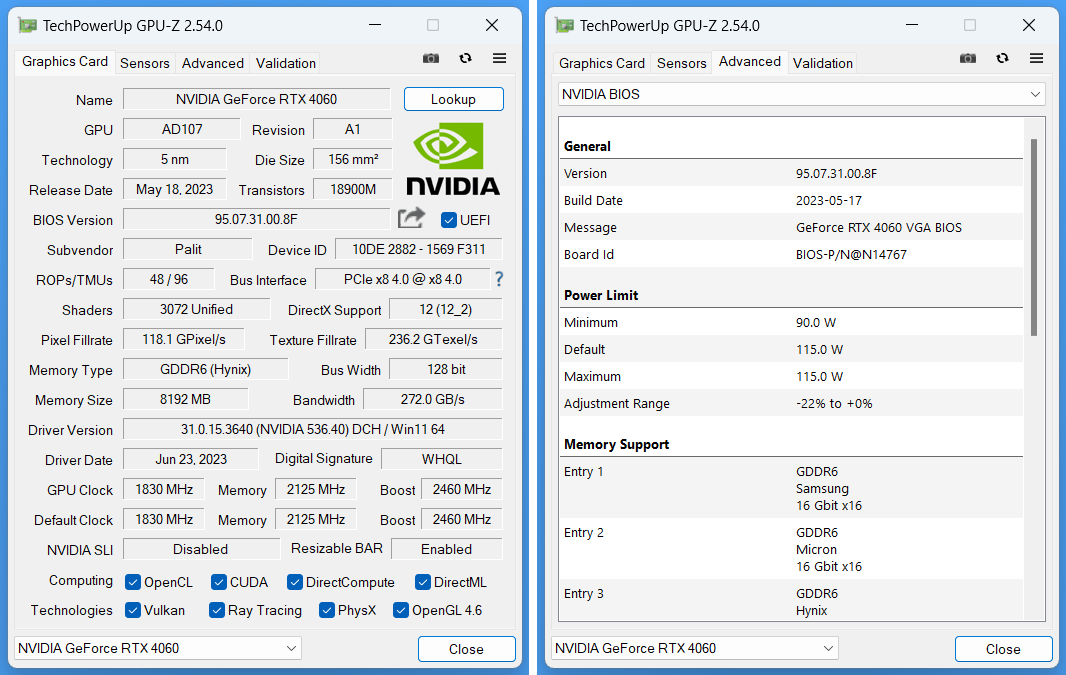Toggle the UEFI checkbox
1066x675 pixels.
click(x=449, y=220)
